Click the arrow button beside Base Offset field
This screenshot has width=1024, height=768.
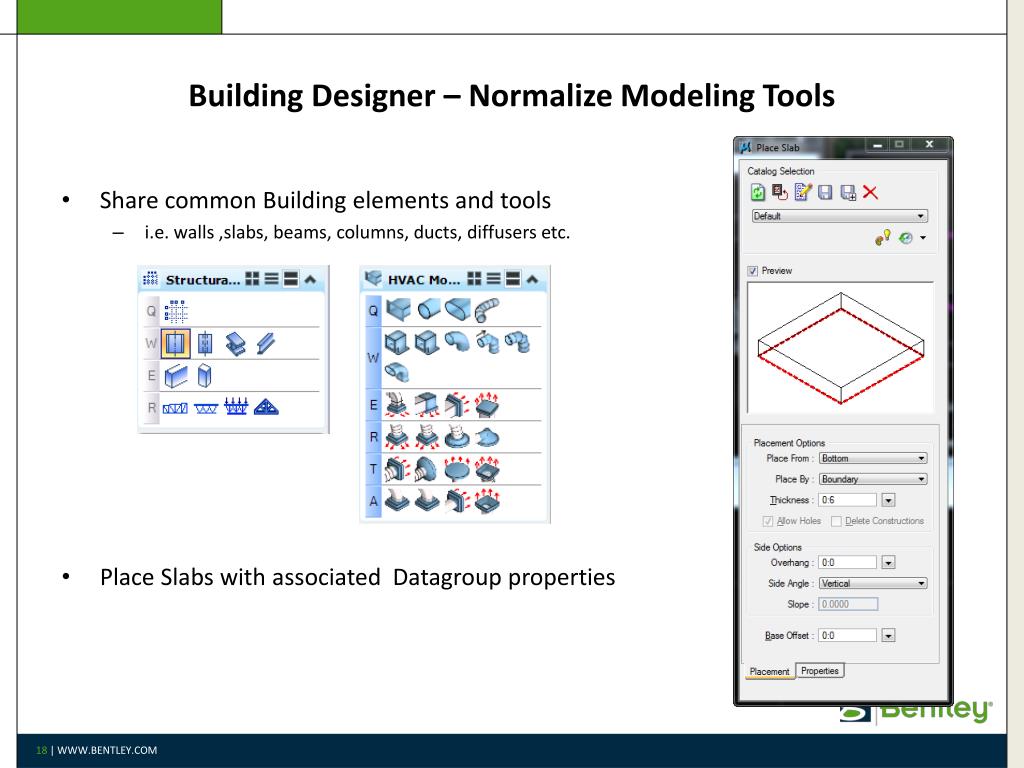coord(888,635)
